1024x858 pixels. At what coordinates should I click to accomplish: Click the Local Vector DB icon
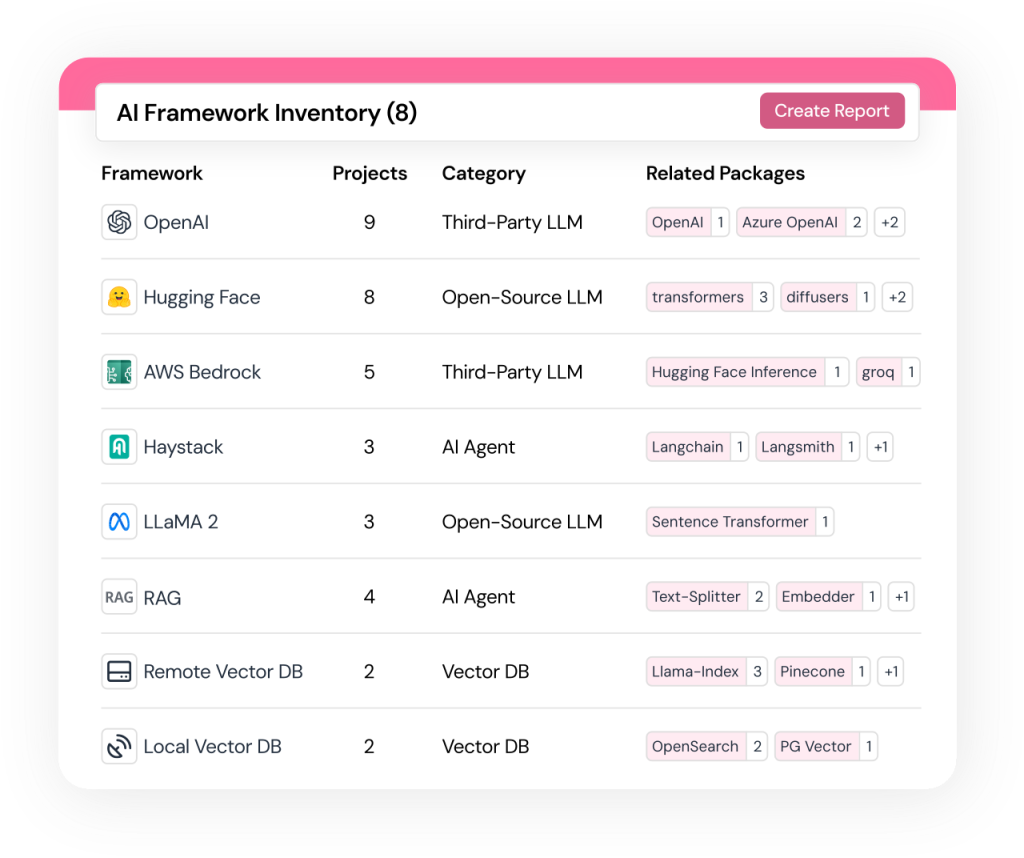(x=119, y=747)
